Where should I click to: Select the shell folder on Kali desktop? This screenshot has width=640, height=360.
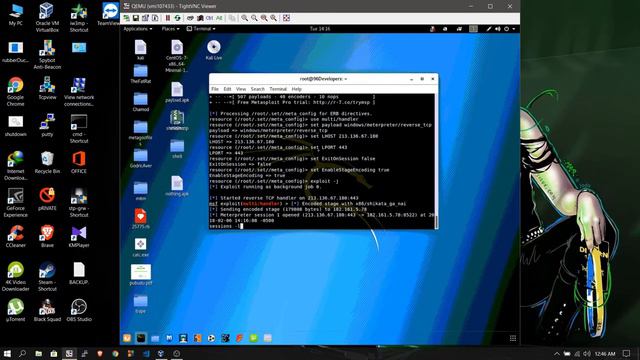click(x=177, y=149)
